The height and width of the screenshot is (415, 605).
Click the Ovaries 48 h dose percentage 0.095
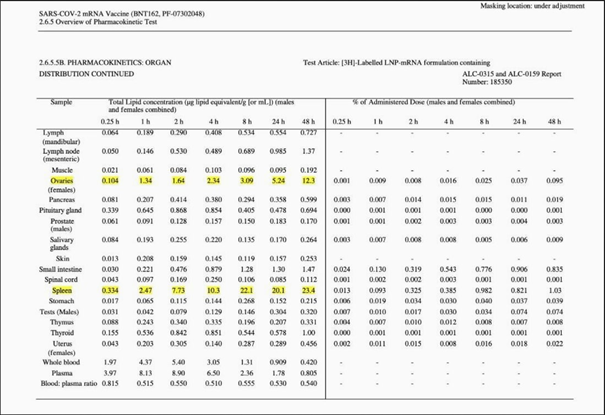pyautogui.click(x=554, y=181)
